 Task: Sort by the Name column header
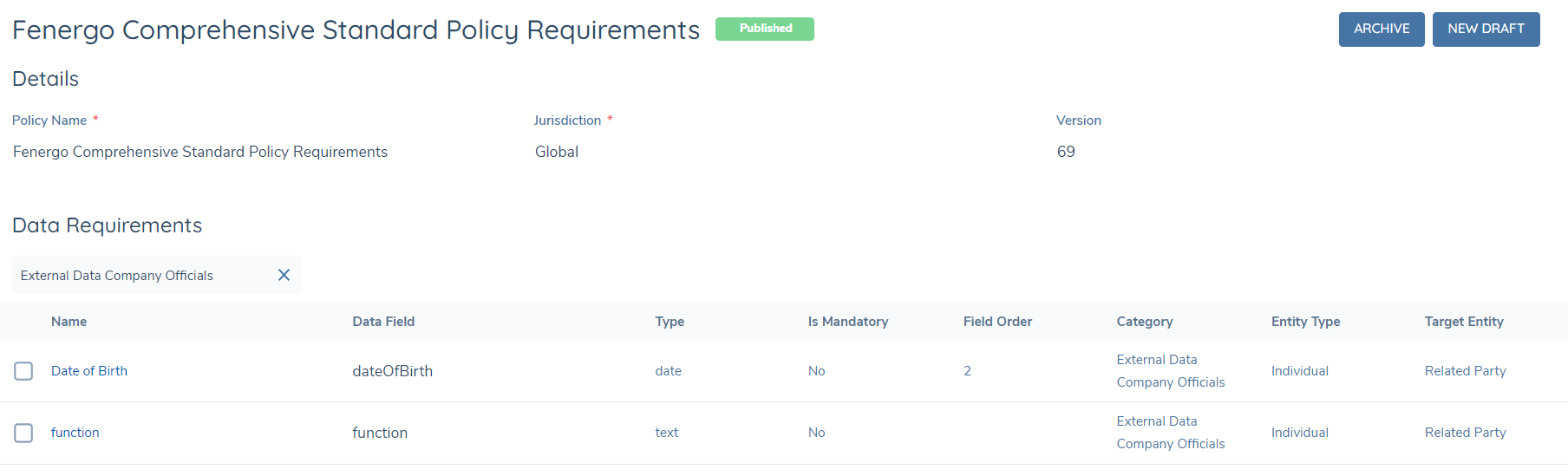coord(69,322)
